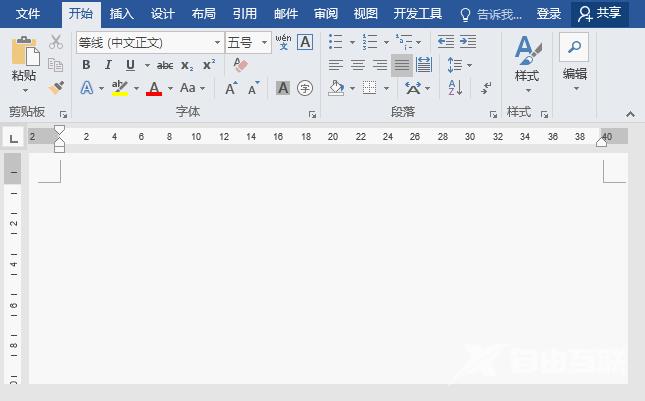This screenshot has width=645, height=401.
Task: Apply strikethrough text formatting
Action: (x=165, y=65)
